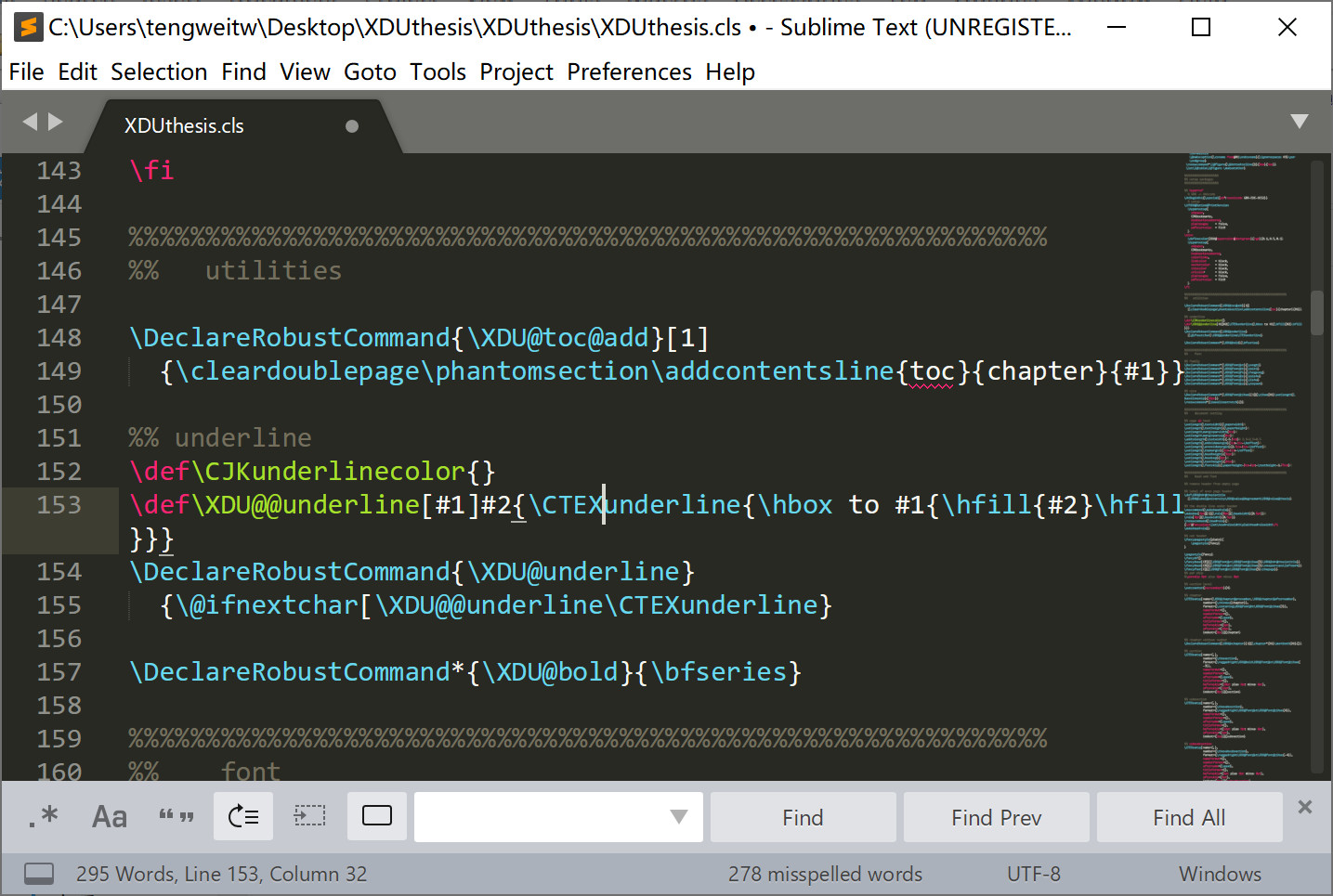Click the find input field
Screen dimensions: 1333x896
(x=557, y=817)
